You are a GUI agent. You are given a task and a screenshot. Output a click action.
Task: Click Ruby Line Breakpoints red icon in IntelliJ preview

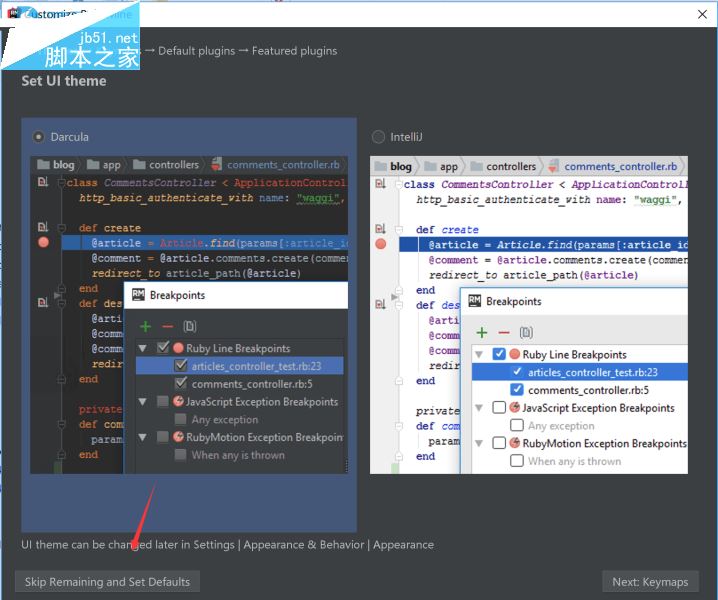(x=515, y=354)
